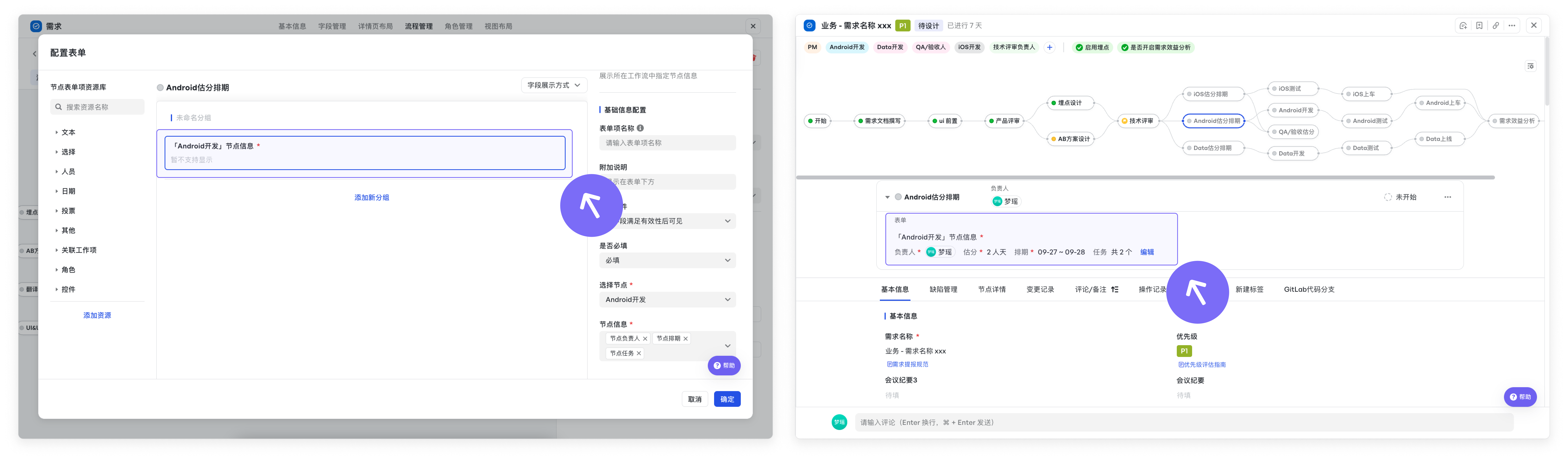
Task: Click 取消 to cancel the form configuration
Action: pos(694,399)
